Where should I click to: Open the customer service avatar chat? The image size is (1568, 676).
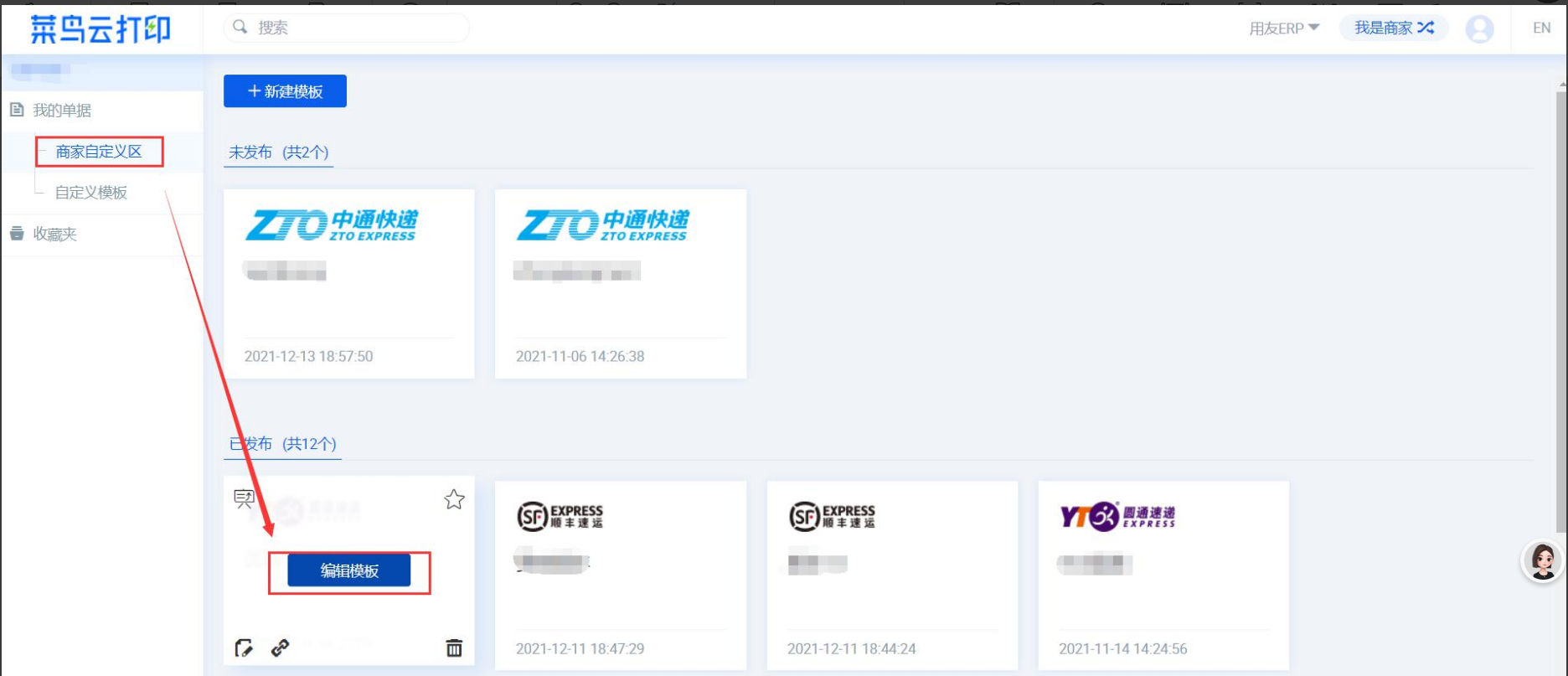tap(1542, 561)
